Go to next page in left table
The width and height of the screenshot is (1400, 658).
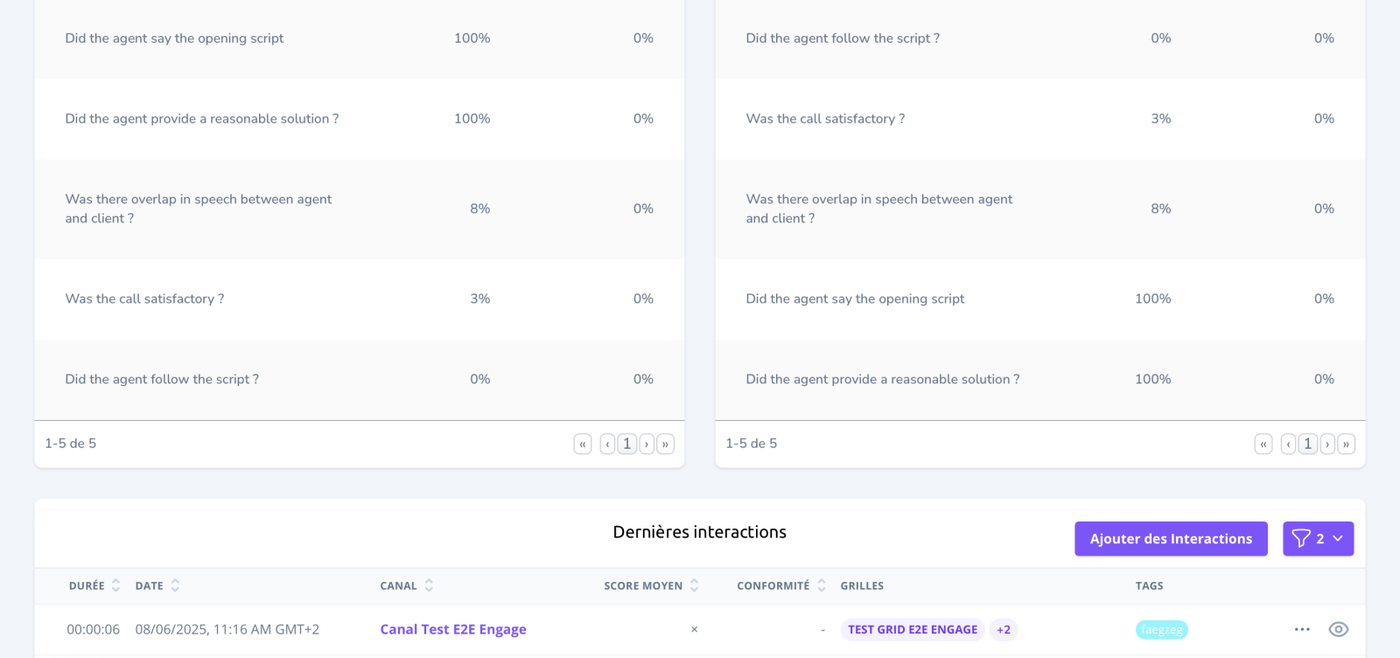[647, 444]
